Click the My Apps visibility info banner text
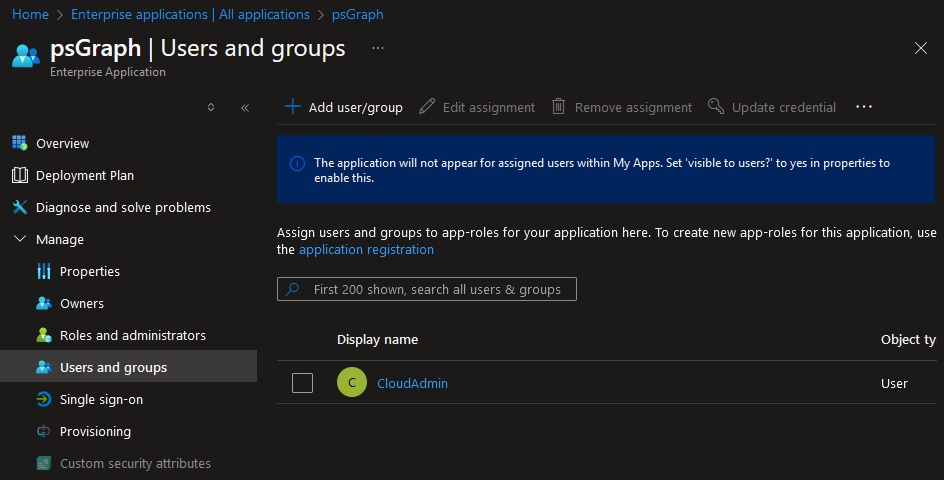 tap(602, 170)
